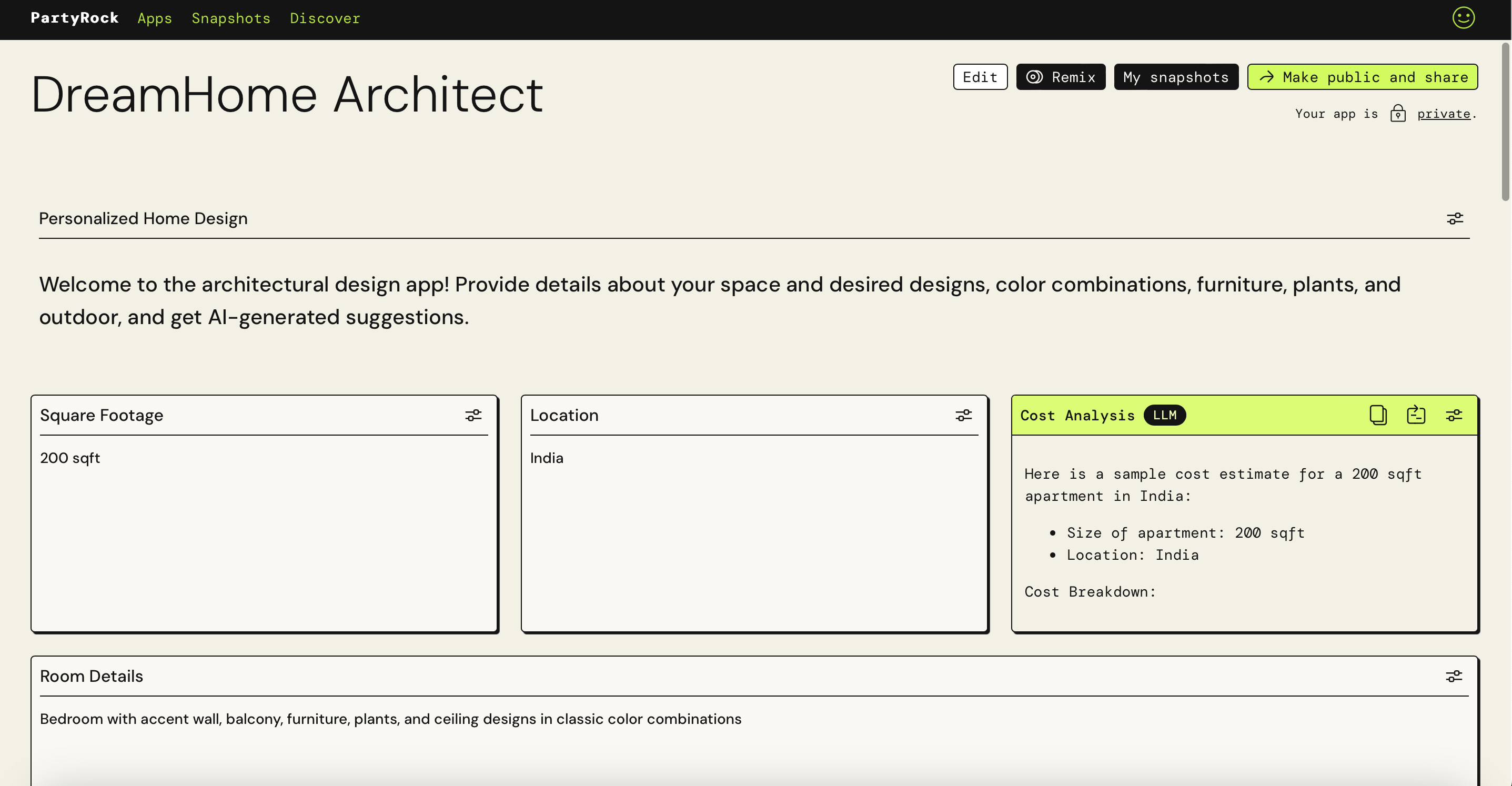Screen dimensions: 1512x786
Task: Click the PartyRock logo
Action: pos(75,17)
